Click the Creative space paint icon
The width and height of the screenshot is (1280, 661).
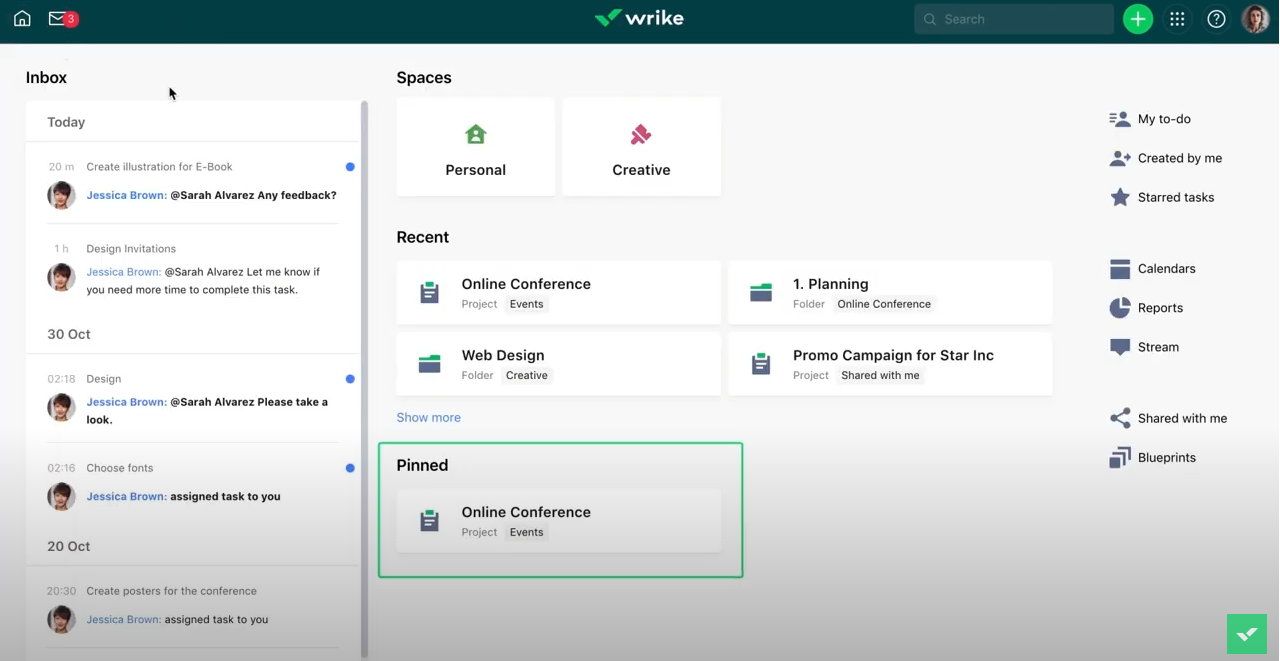click(641, 134)
